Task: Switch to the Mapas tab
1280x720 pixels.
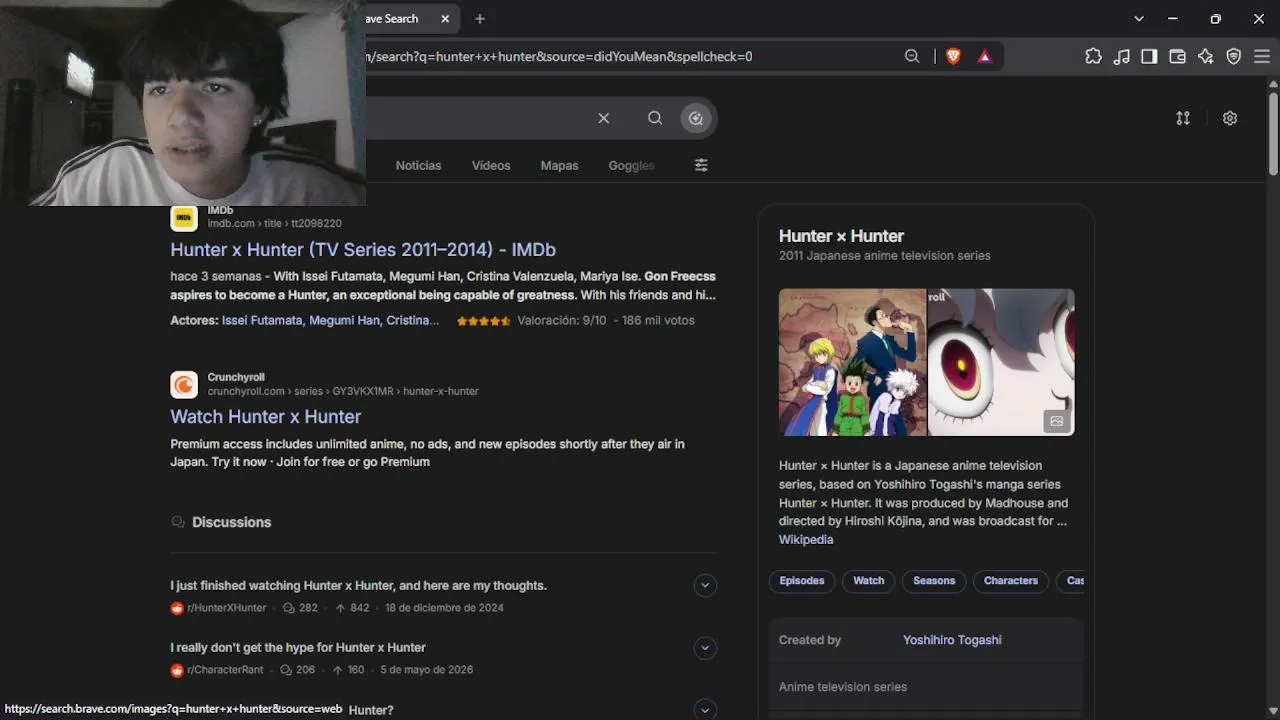Action: tap(559, 166)
